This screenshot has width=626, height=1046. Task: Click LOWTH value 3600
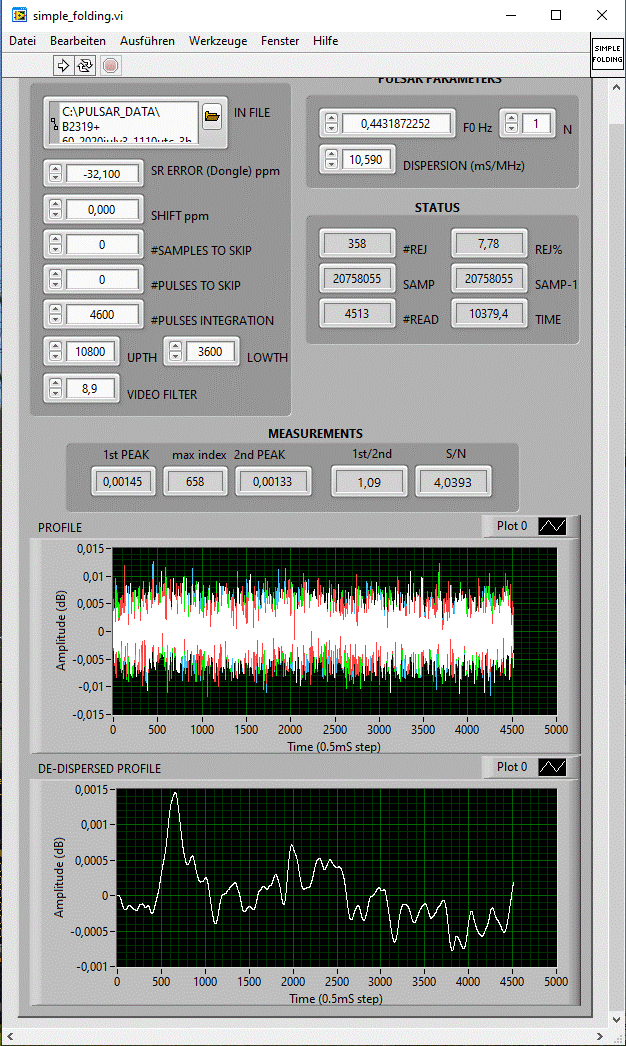click(x=210, y=351)
